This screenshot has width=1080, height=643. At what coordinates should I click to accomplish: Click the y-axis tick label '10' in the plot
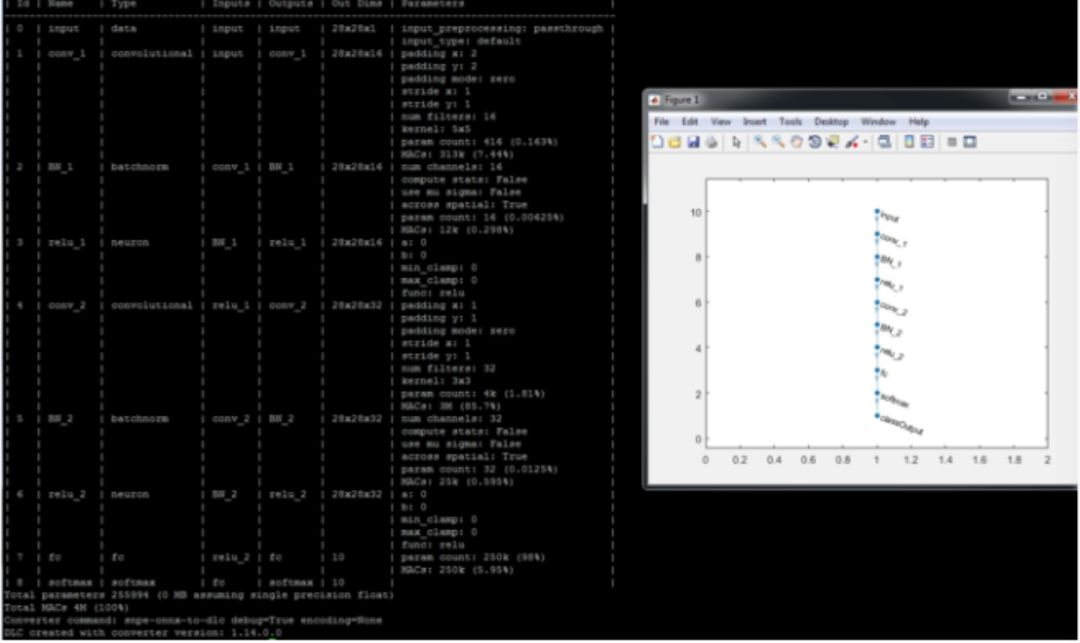(x=696, y=213)
